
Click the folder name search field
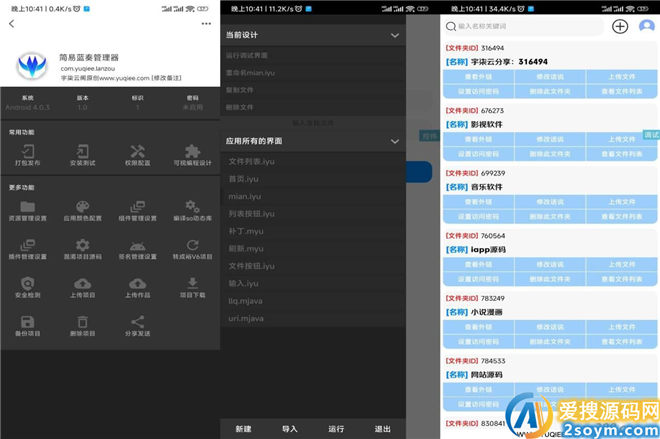(523, 26)
